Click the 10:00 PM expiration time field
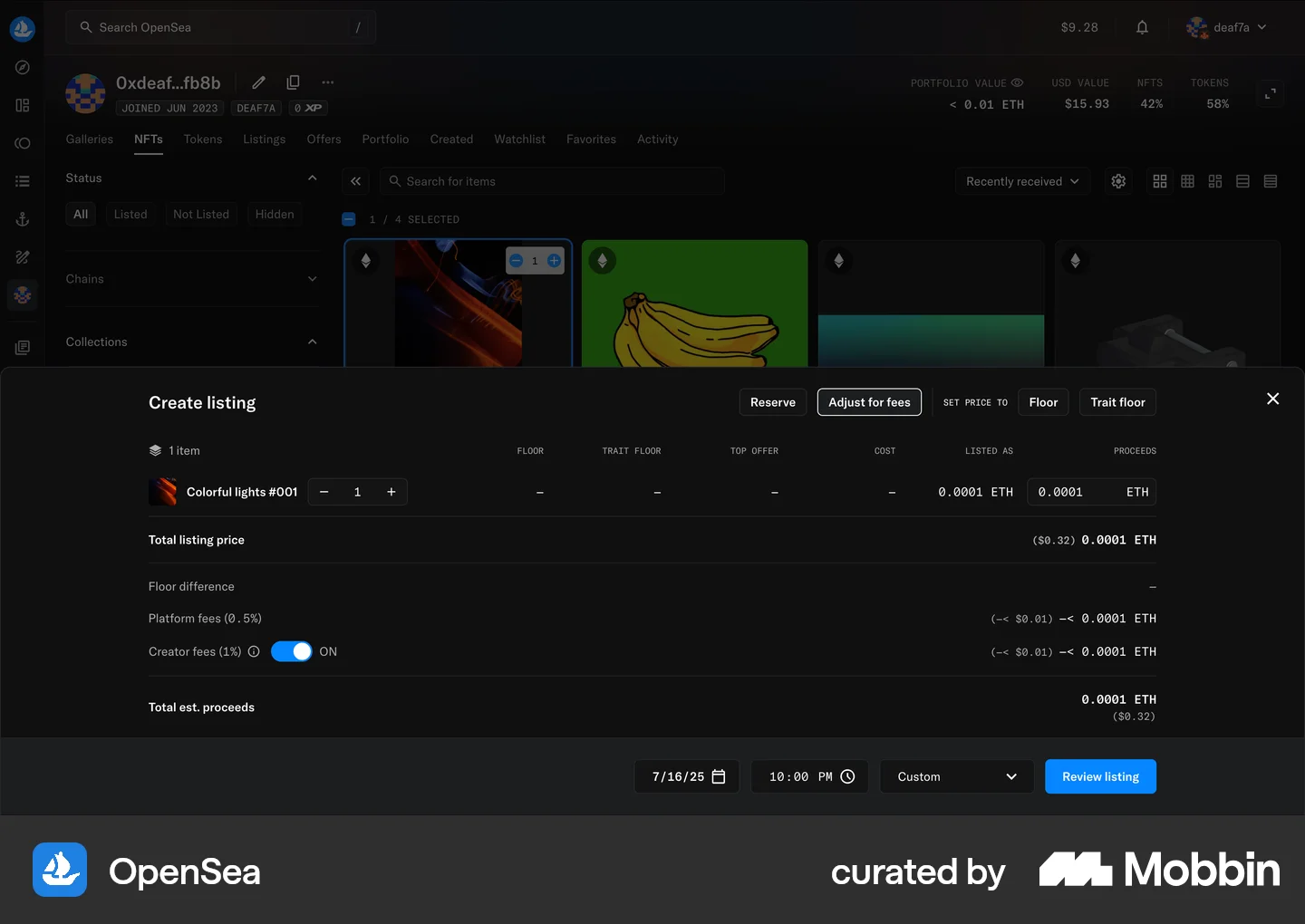The width and height of the screenshot is (1305, 924). pyautogui.click(x=809, y=776)
